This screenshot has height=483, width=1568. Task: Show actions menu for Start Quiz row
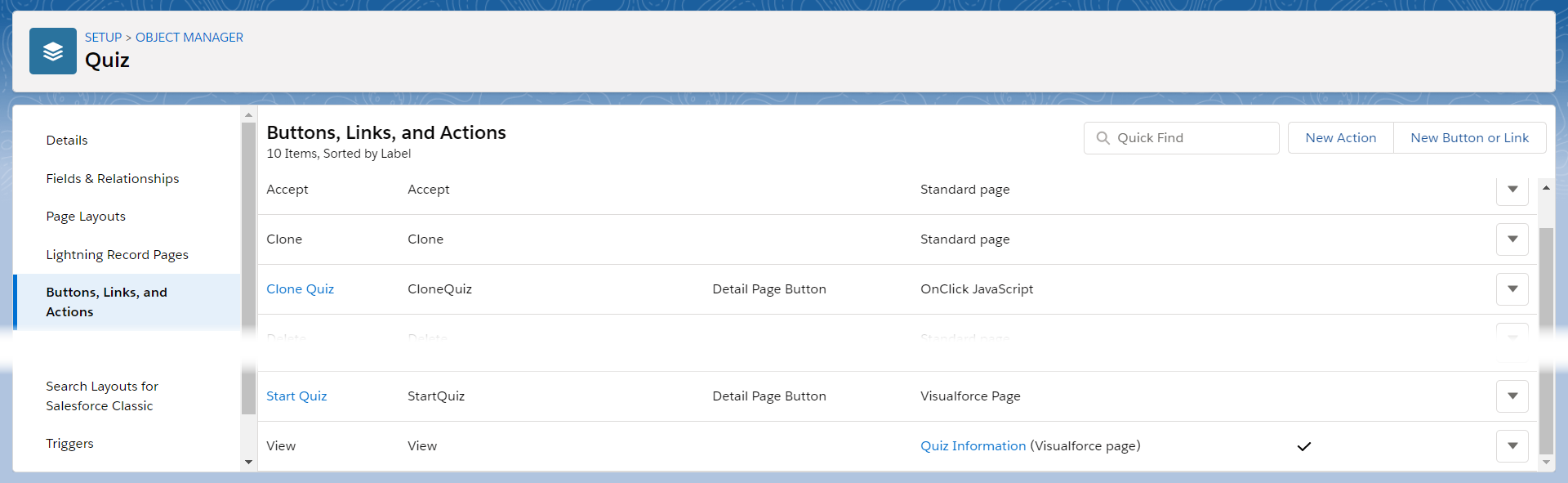click(x=1512, y=396)
